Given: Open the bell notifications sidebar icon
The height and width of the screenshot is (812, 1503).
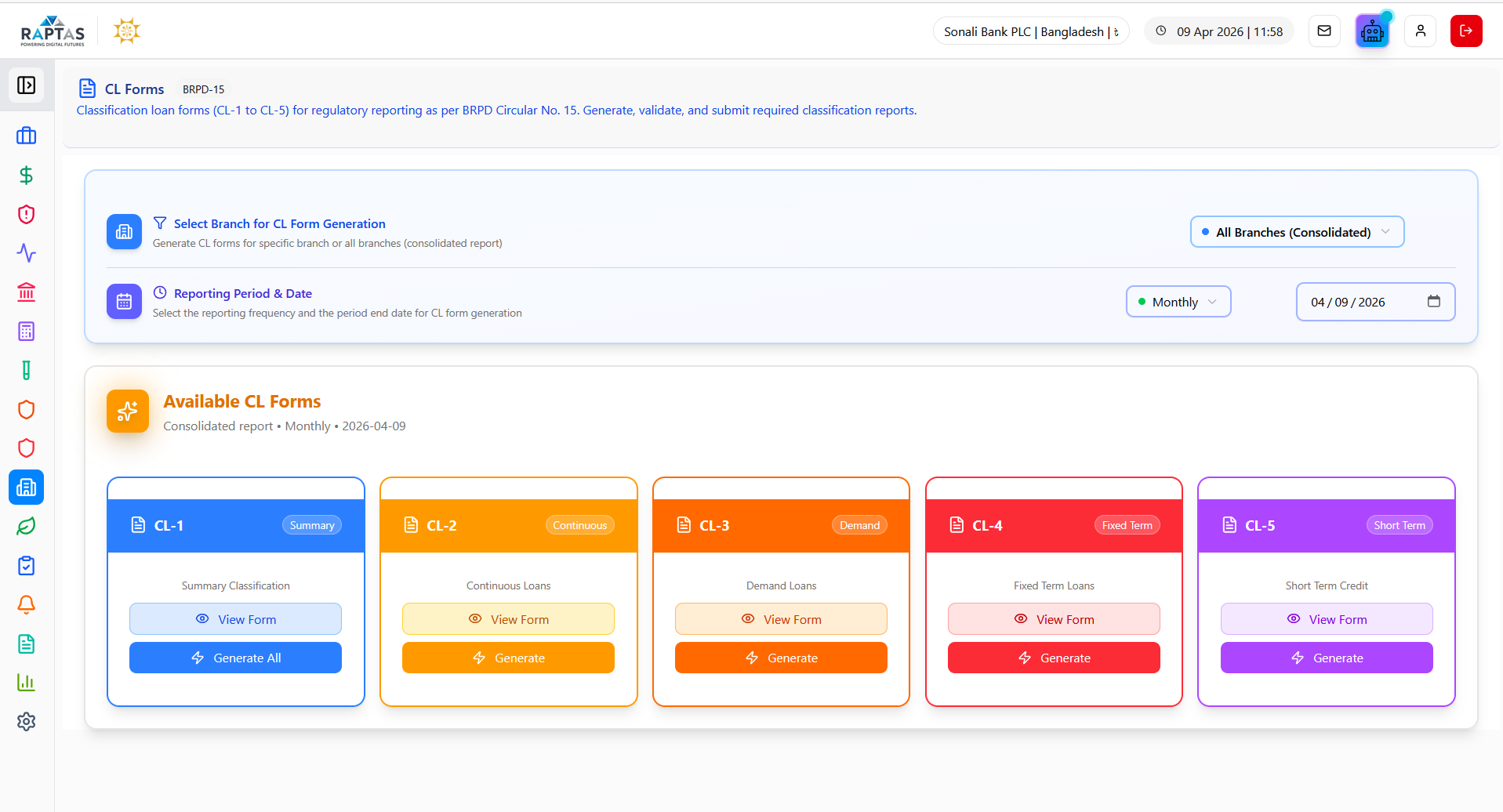Looking at the screenshot, I should pyautogui.click(x=26, y=604).
